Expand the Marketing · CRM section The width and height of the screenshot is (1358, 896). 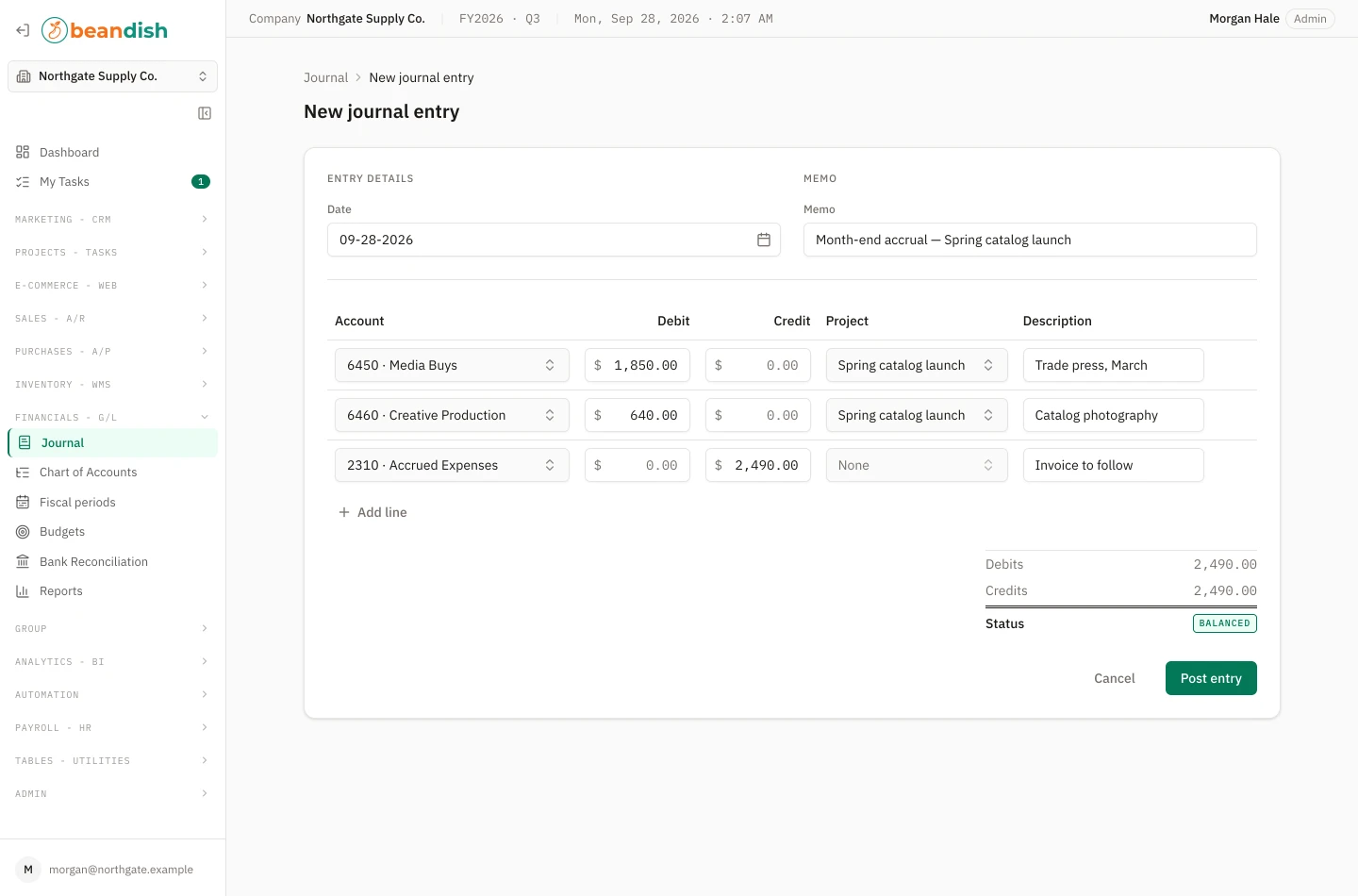(112, 220)
